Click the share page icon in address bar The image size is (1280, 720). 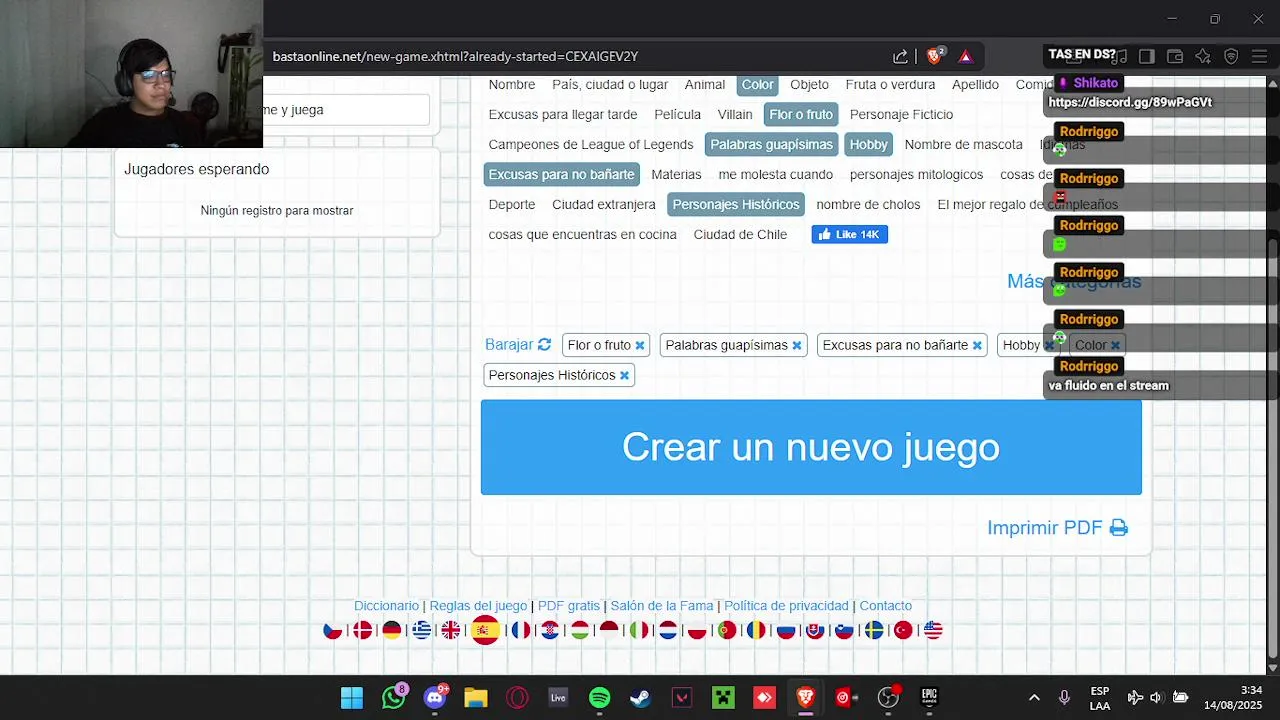click(900, 56)
